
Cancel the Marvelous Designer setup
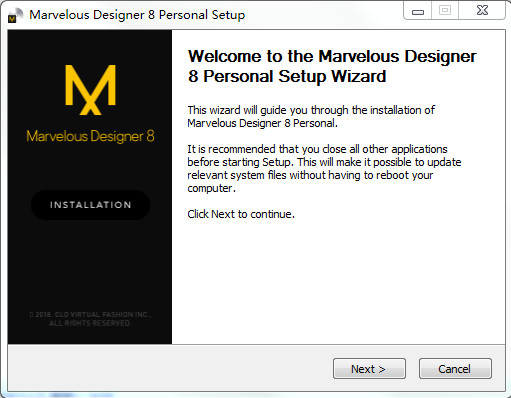(x=455, y=369)
